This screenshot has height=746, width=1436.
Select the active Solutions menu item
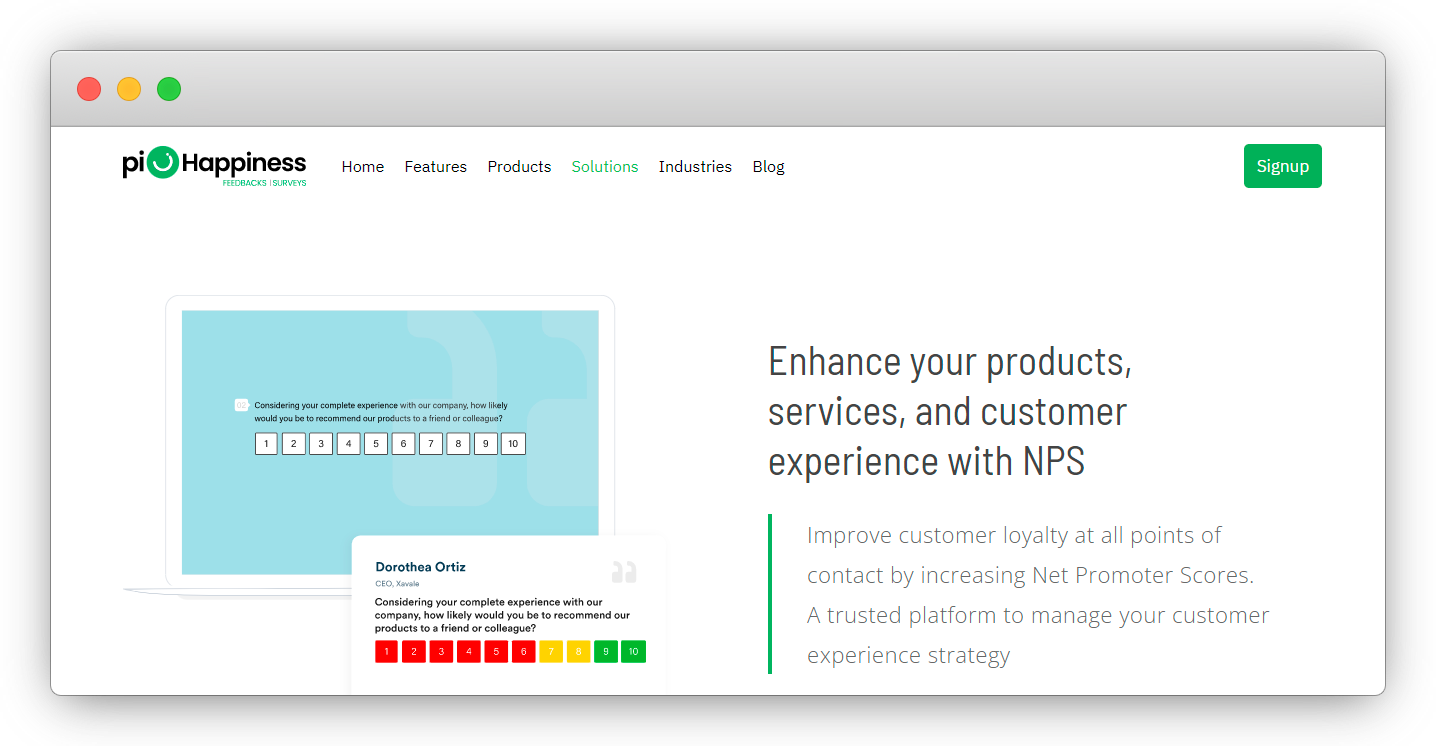point(605,166)
